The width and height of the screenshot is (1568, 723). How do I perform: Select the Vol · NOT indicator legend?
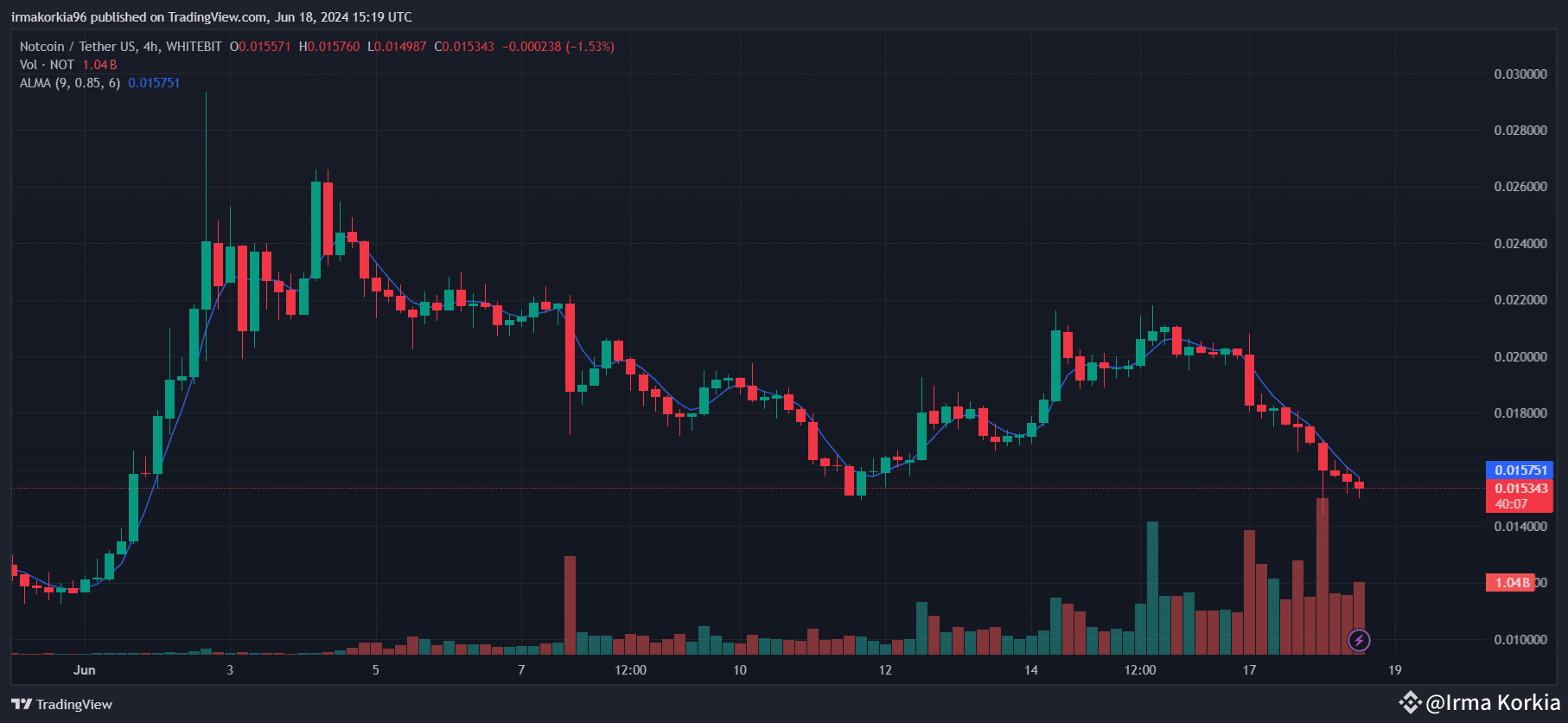(x=47, y=65)
